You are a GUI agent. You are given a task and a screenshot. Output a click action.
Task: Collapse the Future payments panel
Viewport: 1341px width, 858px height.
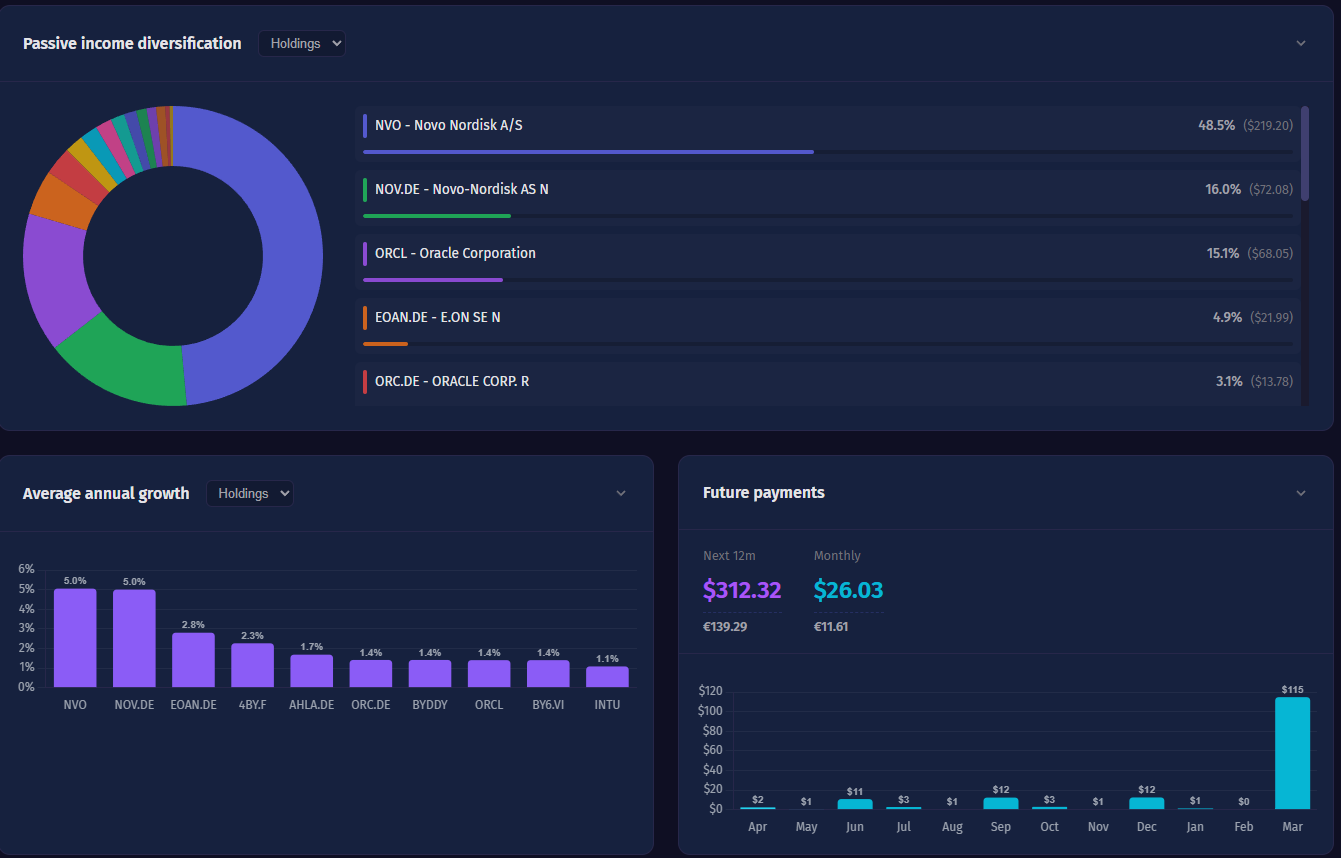coord(1300,493)
